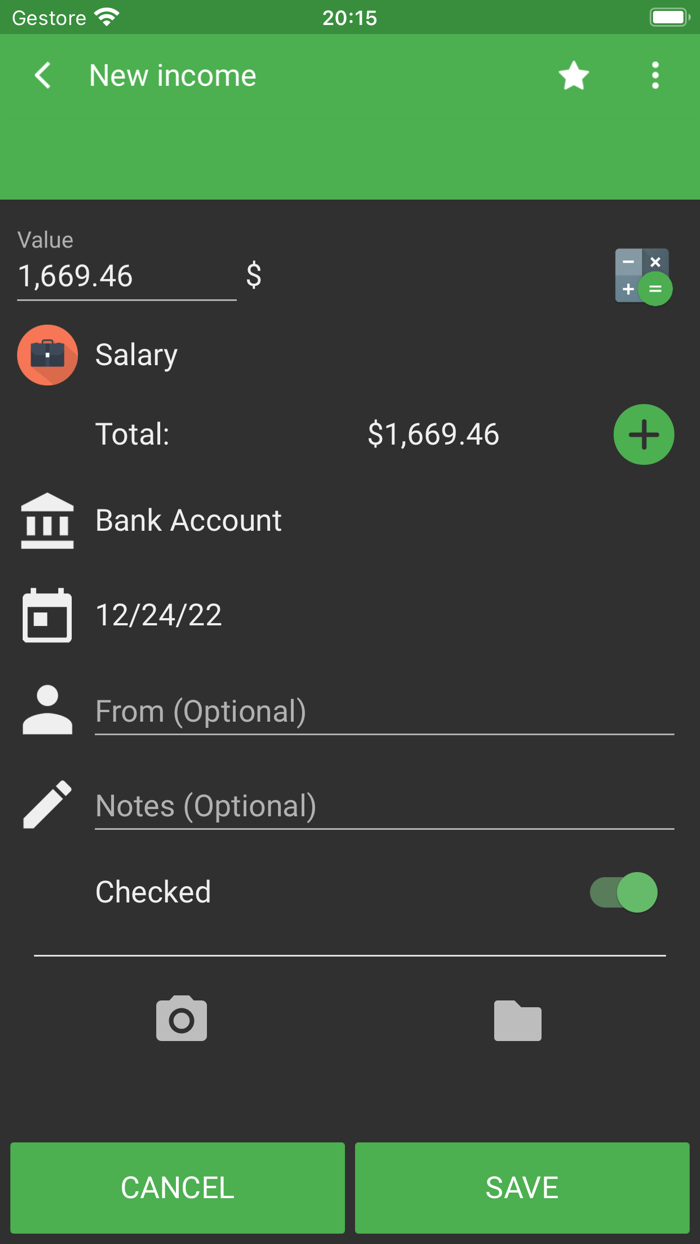Open the three-dot overflow menu
This screenshot has height=1244, width=700.
655,75
